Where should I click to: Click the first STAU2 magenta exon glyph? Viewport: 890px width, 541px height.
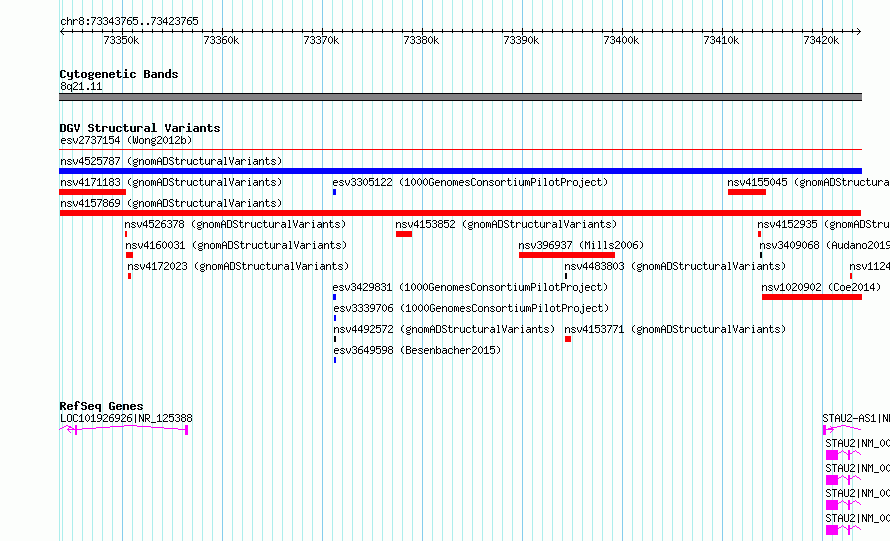click(832, 455)
